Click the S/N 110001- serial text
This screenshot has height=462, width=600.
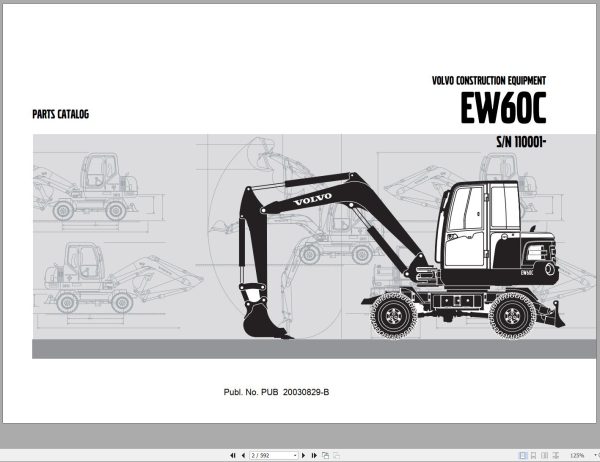click(521, 142)
